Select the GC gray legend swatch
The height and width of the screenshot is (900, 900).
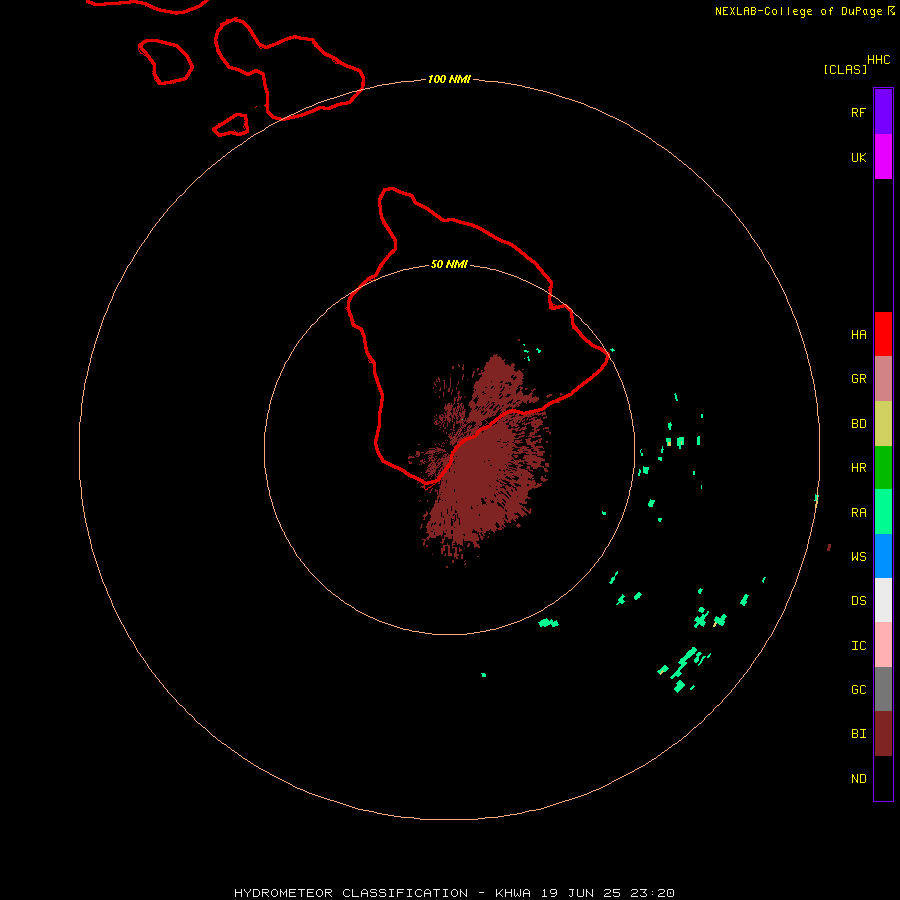(x=883, y=689)
